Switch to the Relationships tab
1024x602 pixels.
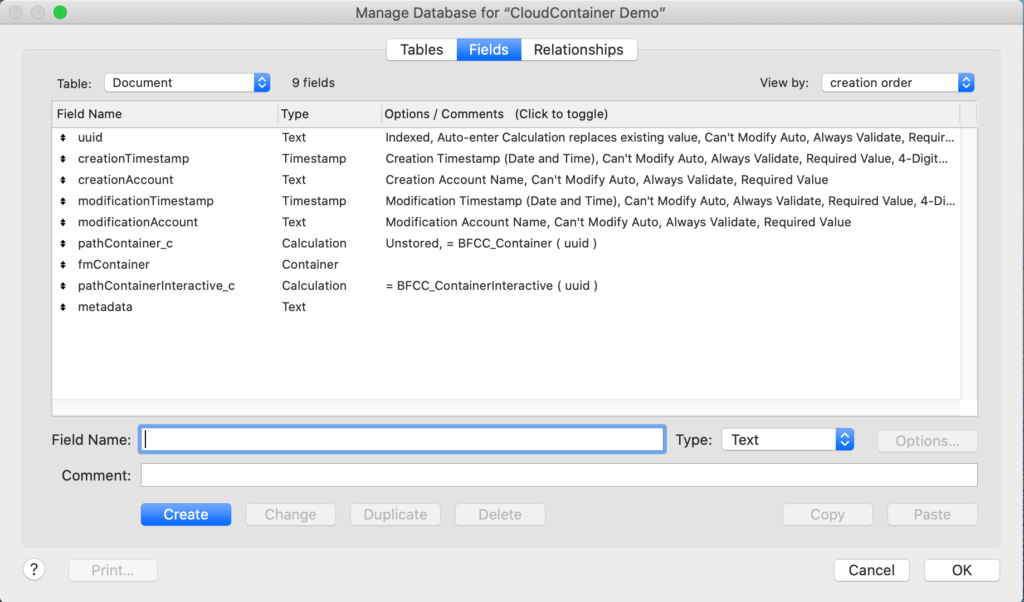[578, 50]
